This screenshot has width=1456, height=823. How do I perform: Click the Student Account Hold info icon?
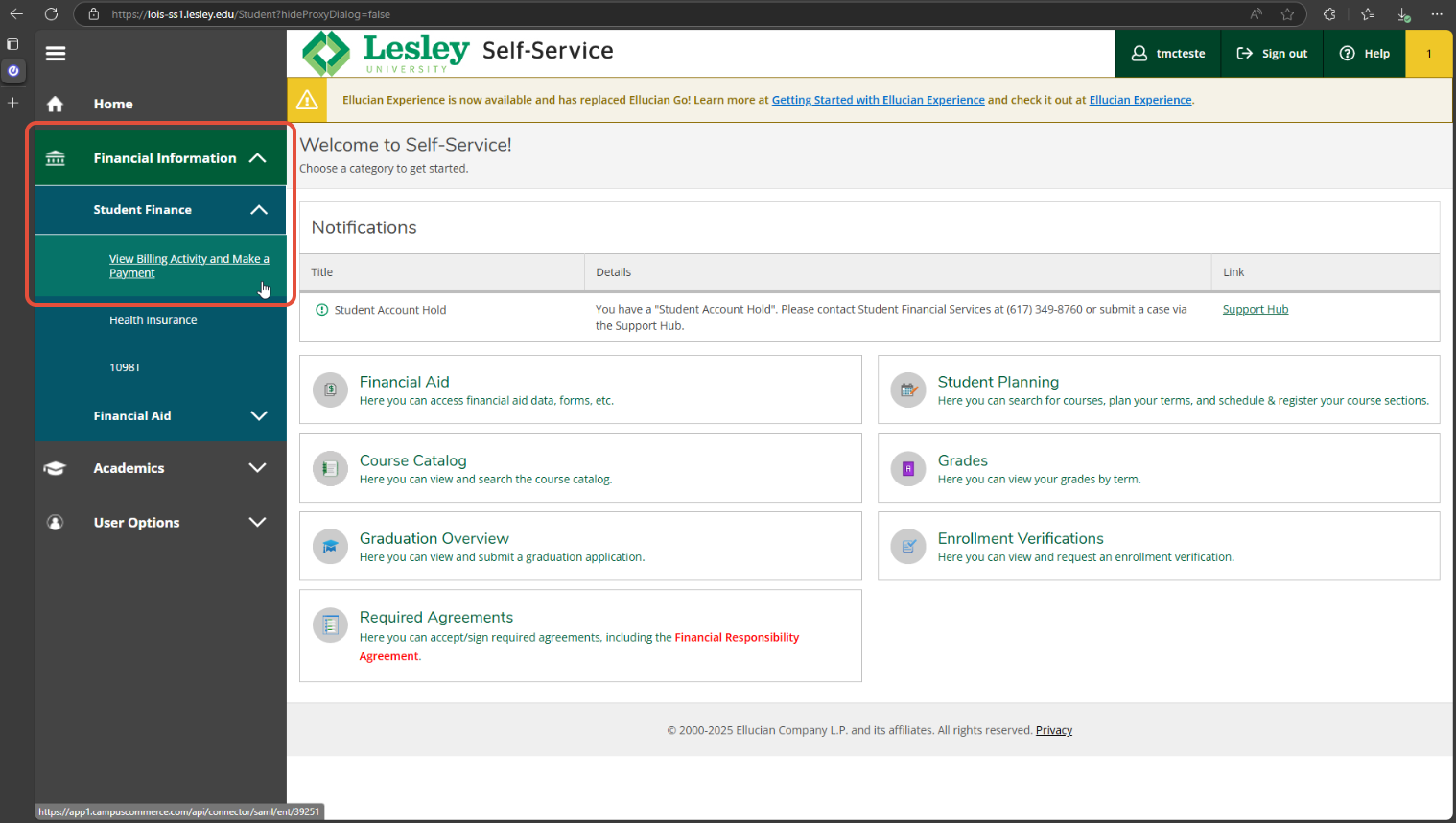(322, 310)
